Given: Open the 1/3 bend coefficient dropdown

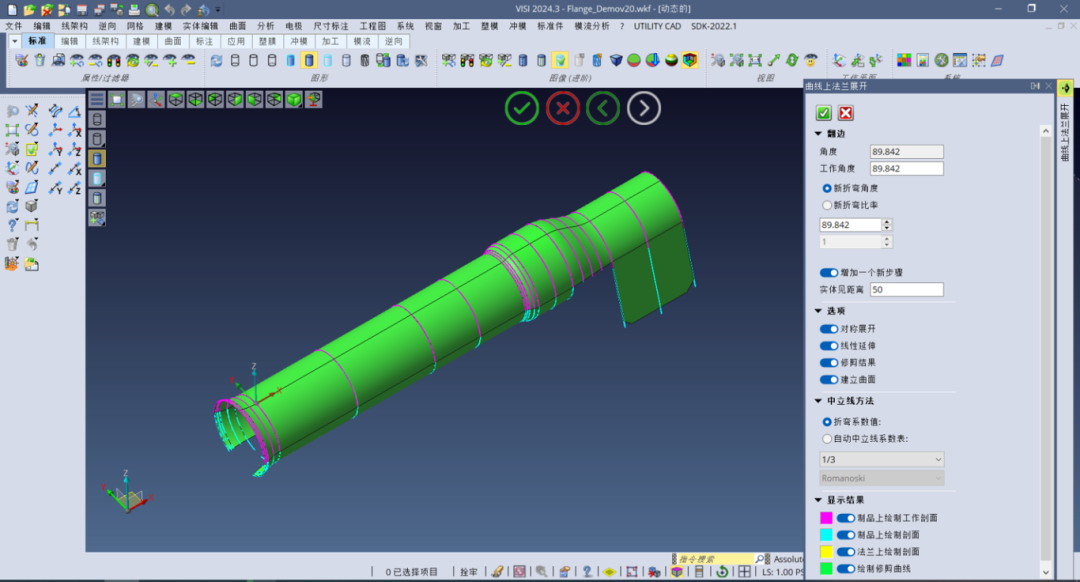Looking at the screenshot, I should (x=882, y=459).
